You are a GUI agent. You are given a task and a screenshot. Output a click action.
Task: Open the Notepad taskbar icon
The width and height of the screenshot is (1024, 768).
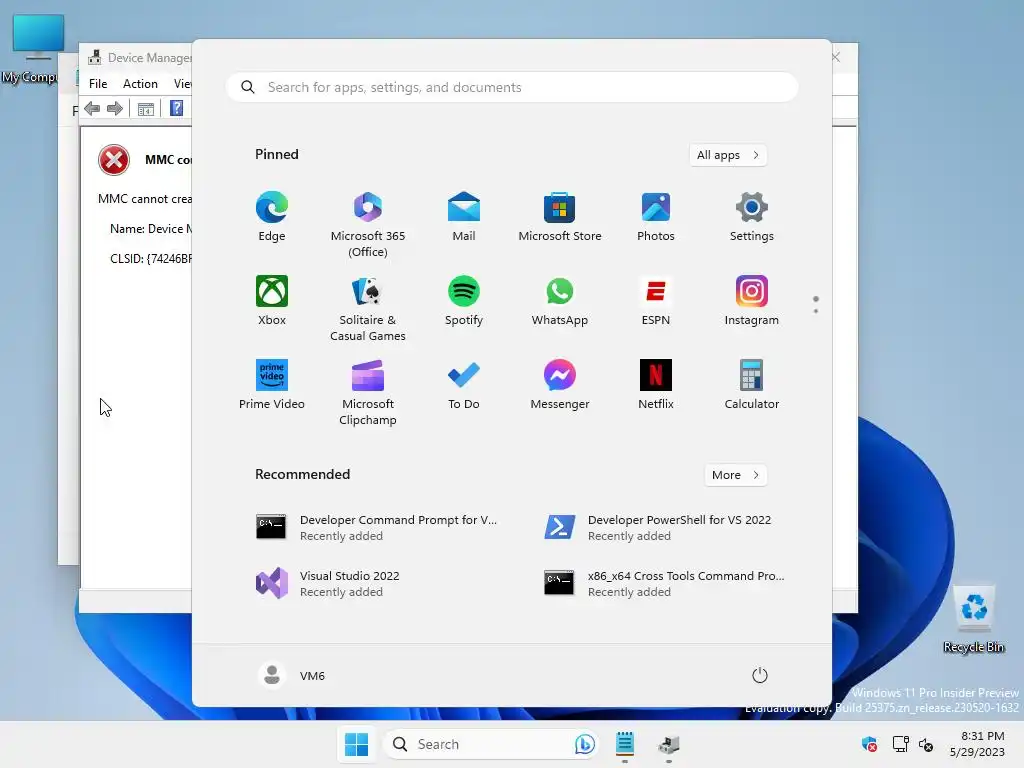point(625,744)
